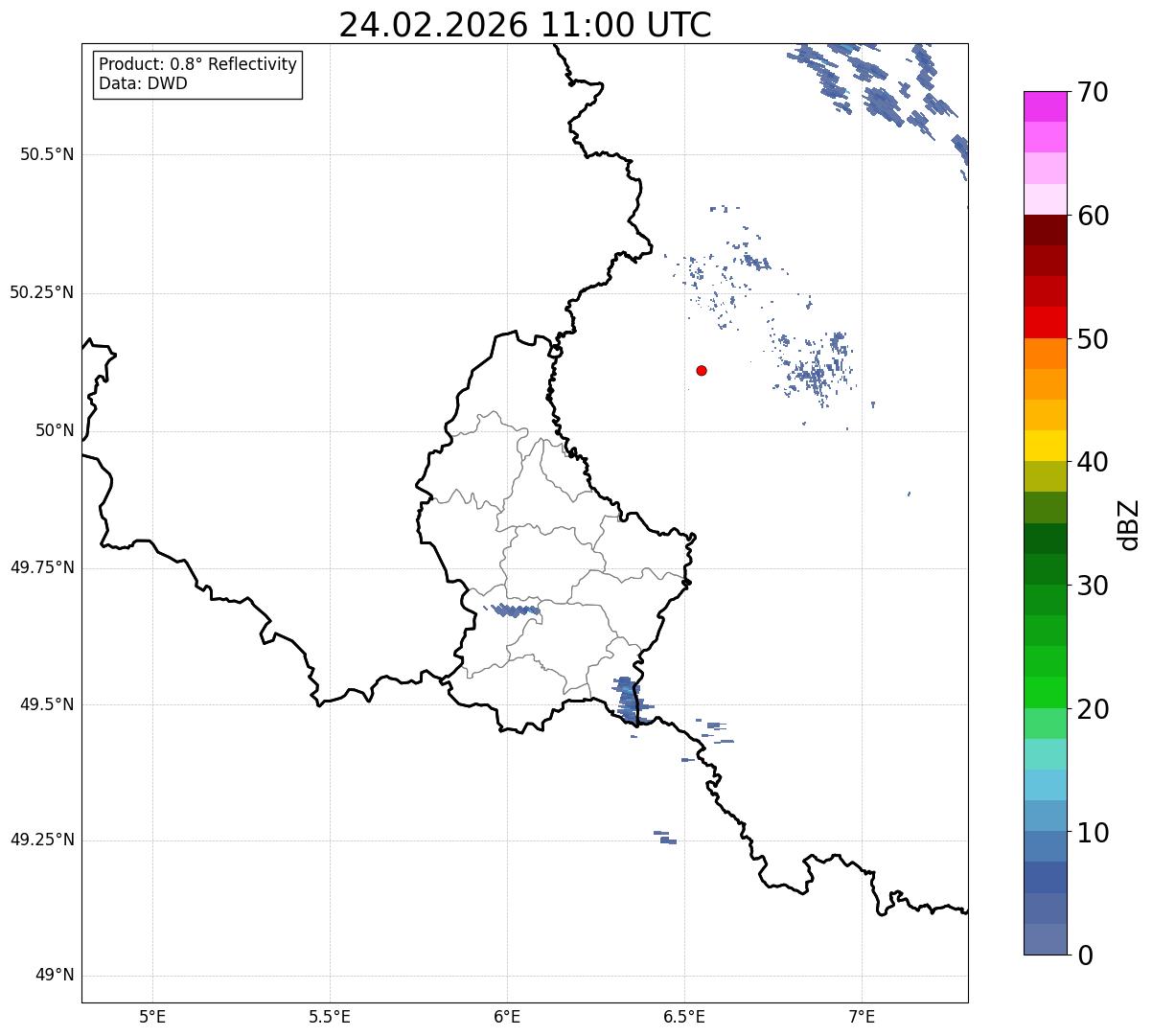Click the Data: DWD label

coord(143,83)
